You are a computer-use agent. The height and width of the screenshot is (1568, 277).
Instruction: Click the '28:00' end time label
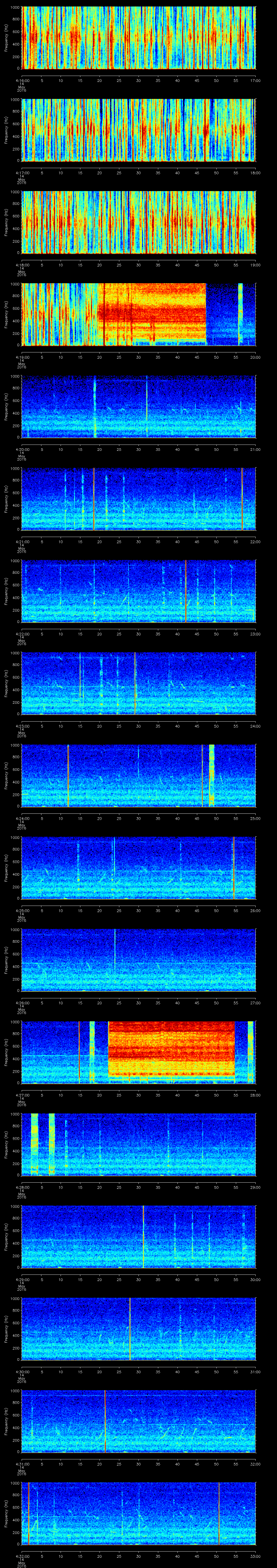click(x=255, y=1095)
